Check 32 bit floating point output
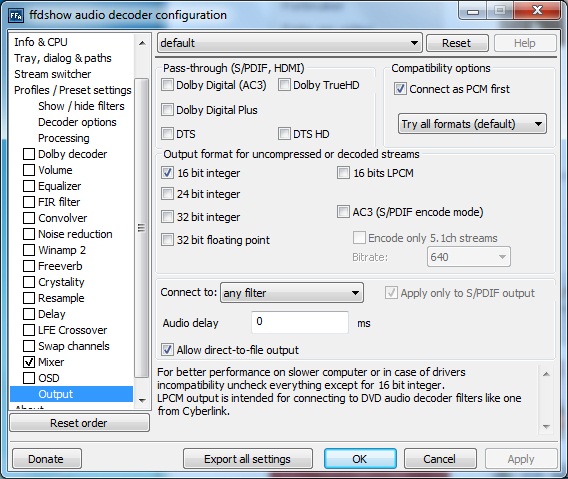 click(x=167, y=240)
